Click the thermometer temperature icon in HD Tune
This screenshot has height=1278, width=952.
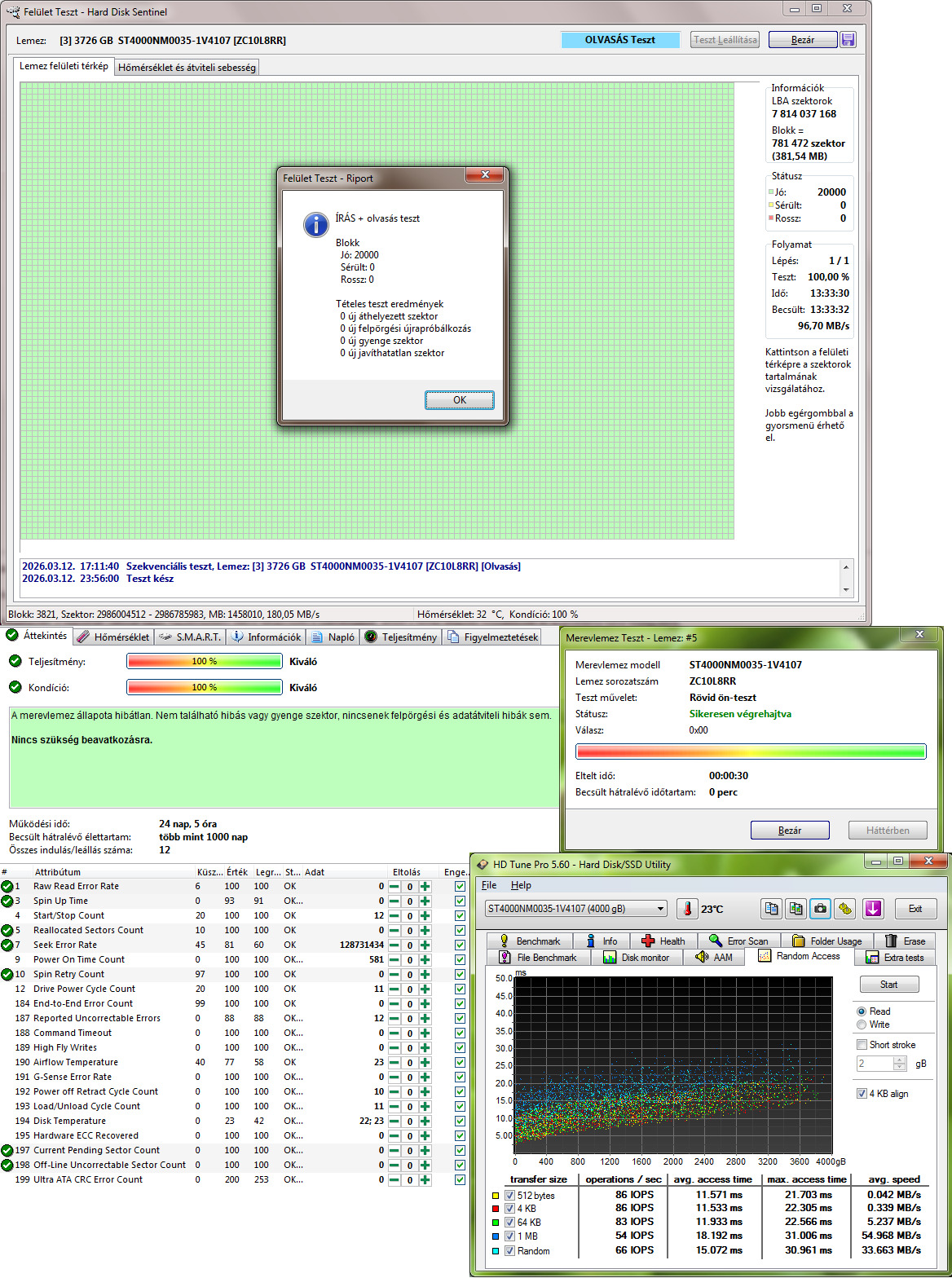pyautogui.click(x=688, y=909)
